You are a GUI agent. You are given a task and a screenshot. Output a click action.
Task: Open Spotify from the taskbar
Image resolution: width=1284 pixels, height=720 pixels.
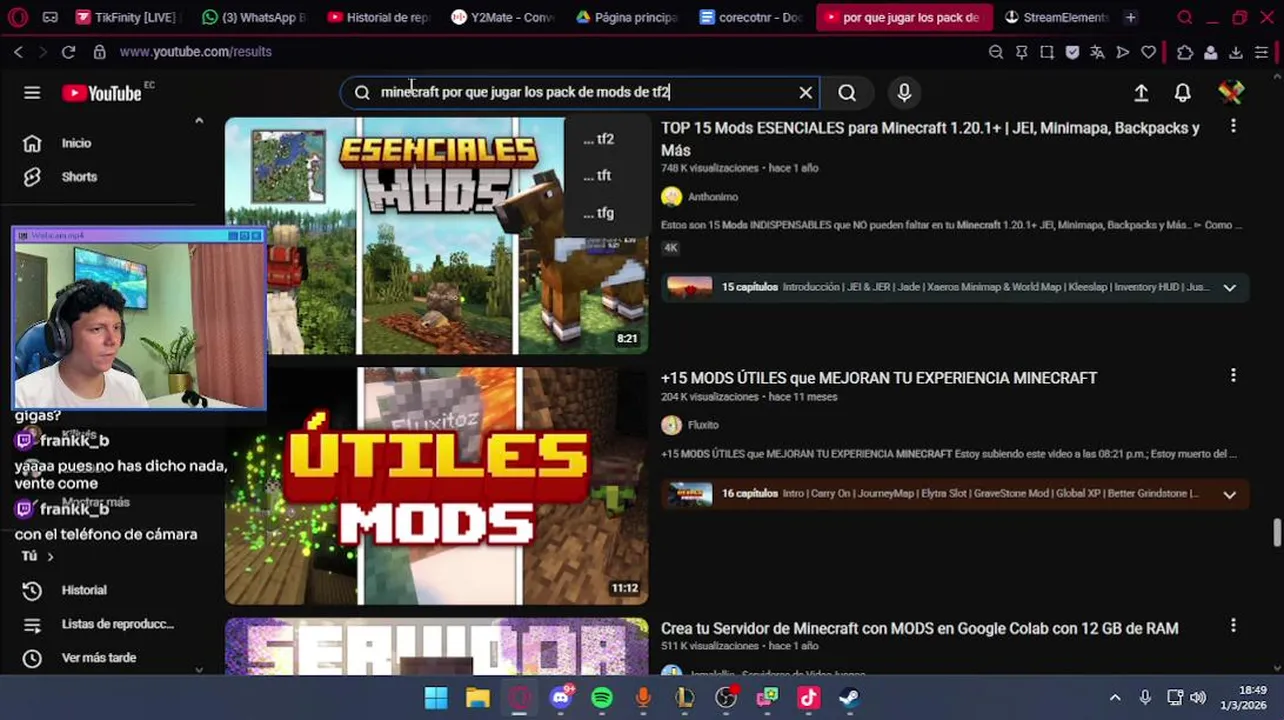click(x=602, y=698)
